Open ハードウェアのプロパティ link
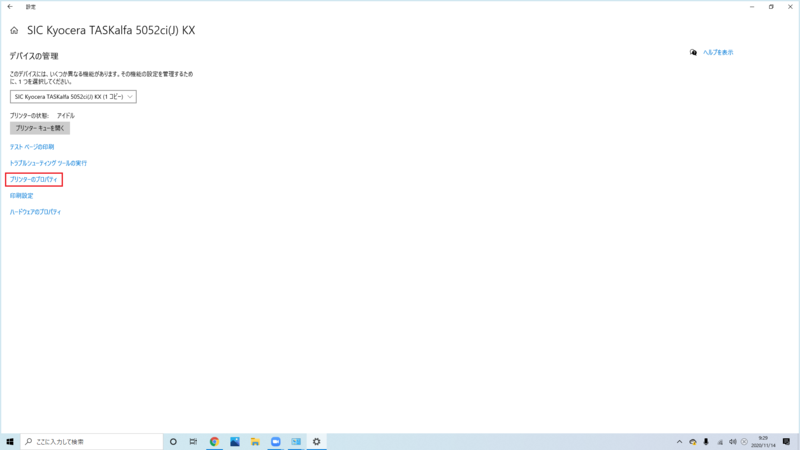The image size is (800, 450). point(35,212)
